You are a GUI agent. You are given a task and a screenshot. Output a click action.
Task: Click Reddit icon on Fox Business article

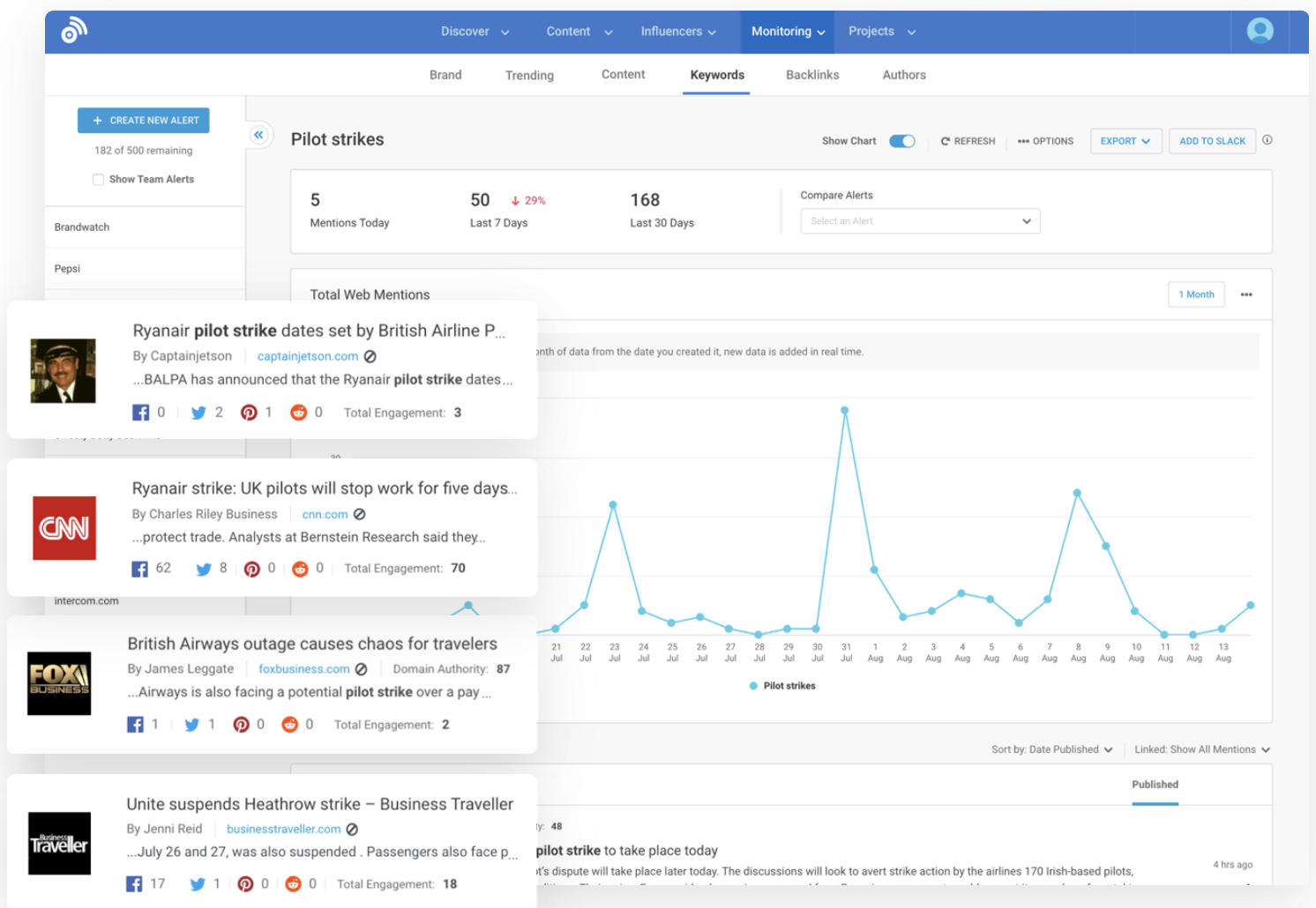point(289,725)
